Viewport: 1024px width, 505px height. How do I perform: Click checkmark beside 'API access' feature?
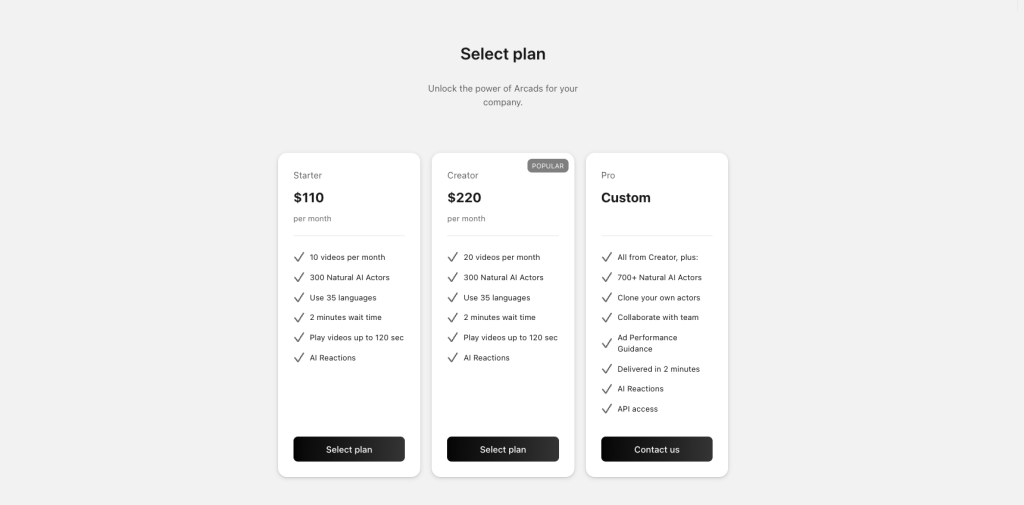(x=606, y=408)
